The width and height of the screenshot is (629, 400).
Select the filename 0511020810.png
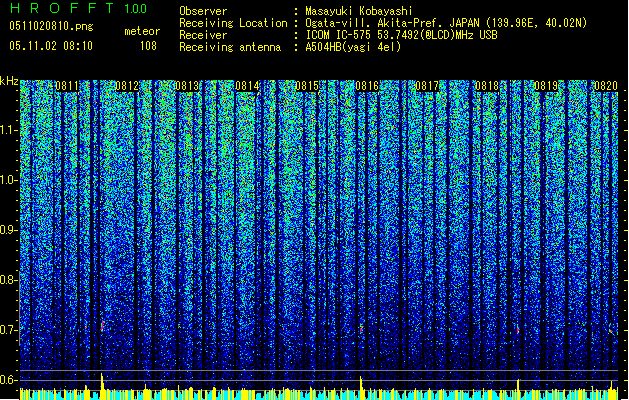click(x=51, y=26)
